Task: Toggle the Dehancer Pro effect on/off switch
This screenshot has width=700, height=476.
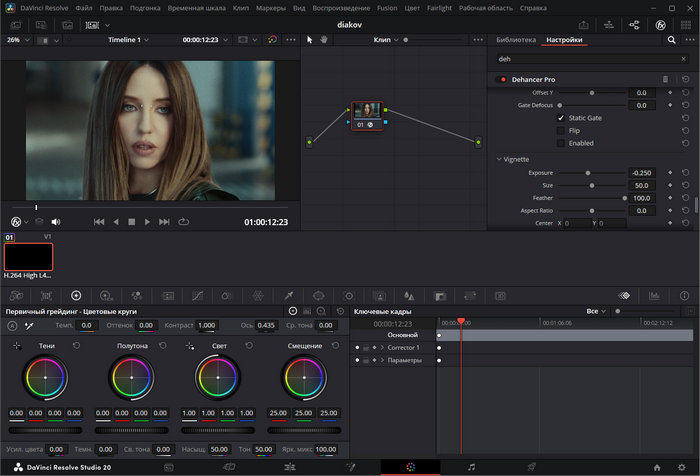Action: pos(502,78)
